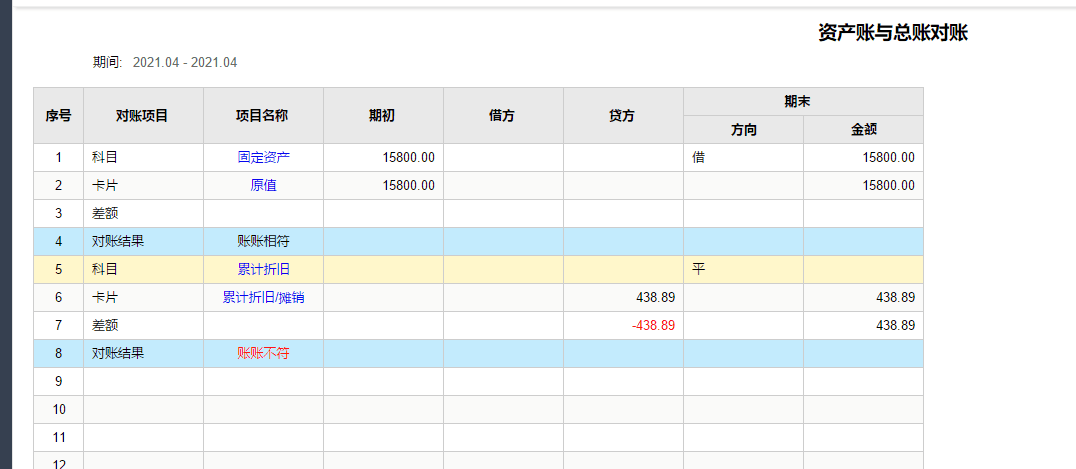The width and height of the screenshot is (1076, 469).
Task: Select row number 5 cell
Action: pos(58,269)
